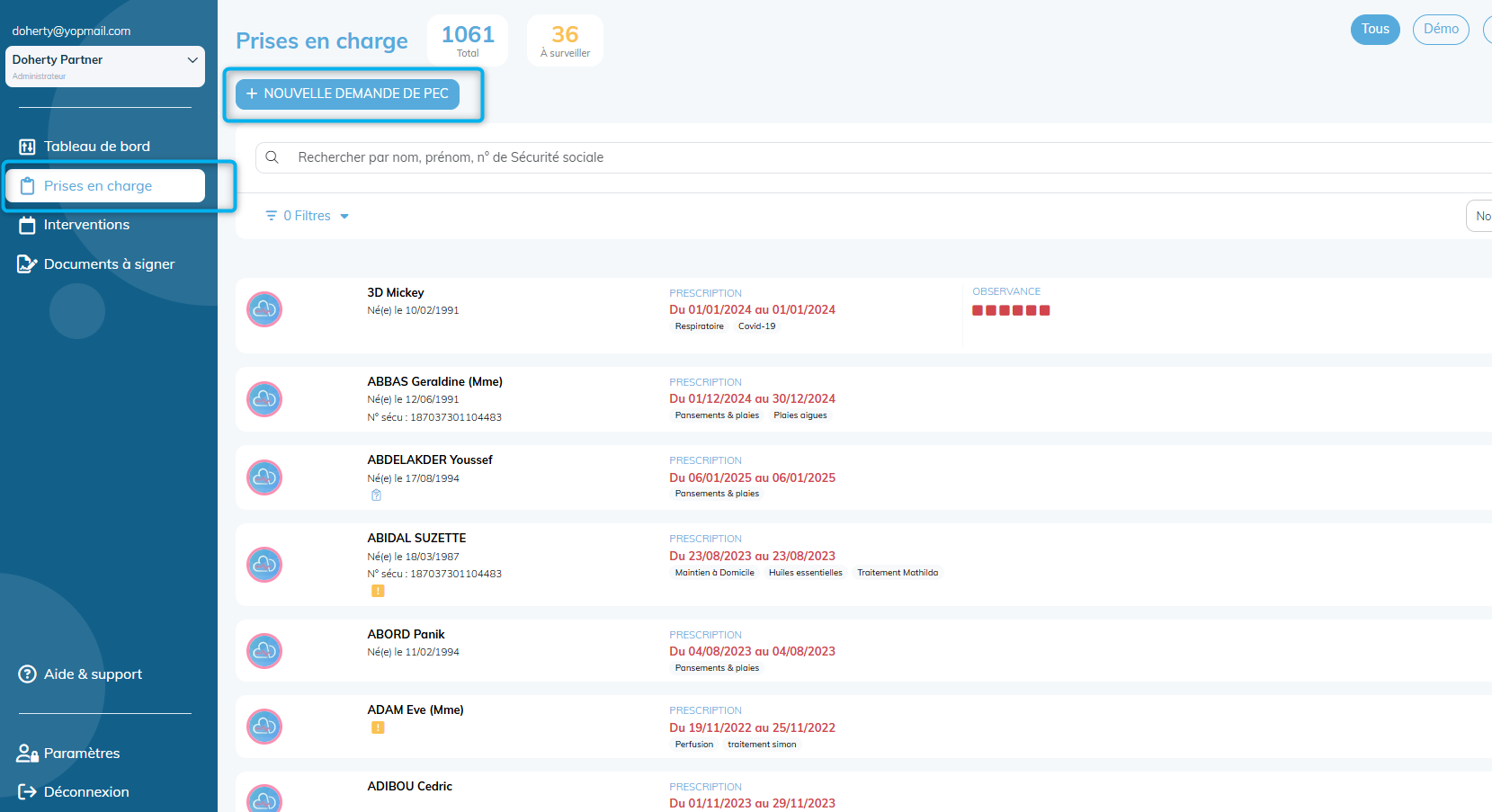This screenshot has width=1492, height=812.
Task: Expand the Doherty Partner account selector
Action: [105, 67]
